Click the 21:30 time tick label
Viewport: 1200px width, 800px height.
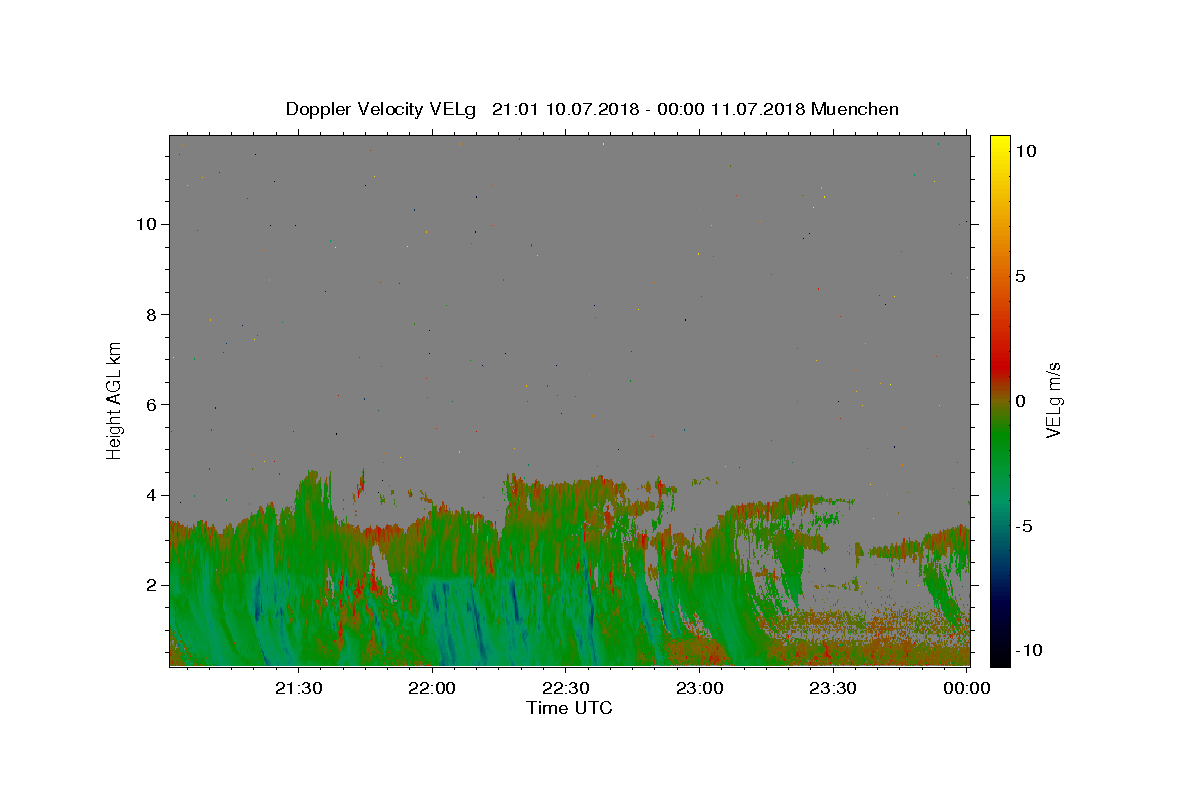(299, 688)
